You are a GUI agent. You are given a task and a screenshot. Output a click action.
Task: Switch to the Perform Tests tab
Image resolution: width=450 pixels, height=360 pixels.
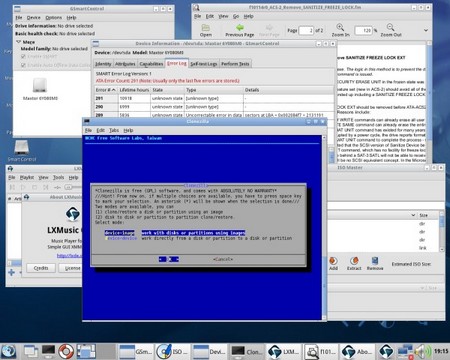pos(235,64)
